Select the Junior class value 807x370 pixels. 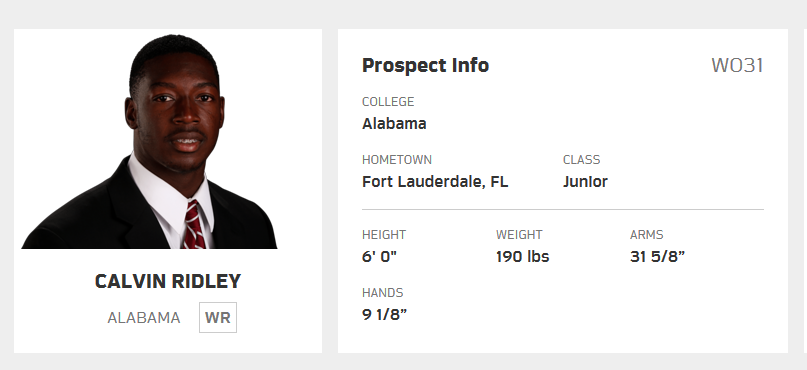coord(585,182)
